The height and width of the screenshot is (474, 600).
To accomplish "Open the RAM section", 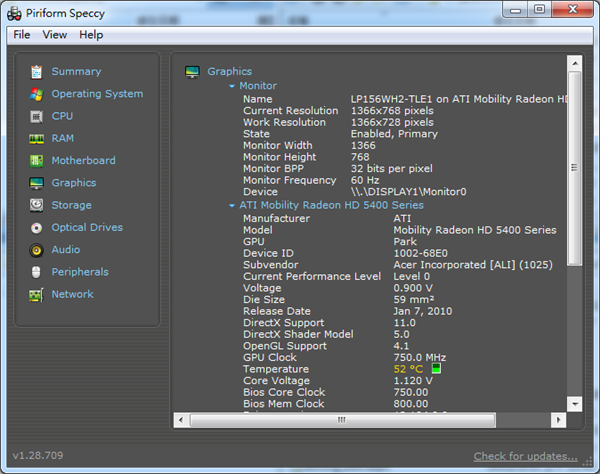I will pyautogui.click(x=63, y=138).
